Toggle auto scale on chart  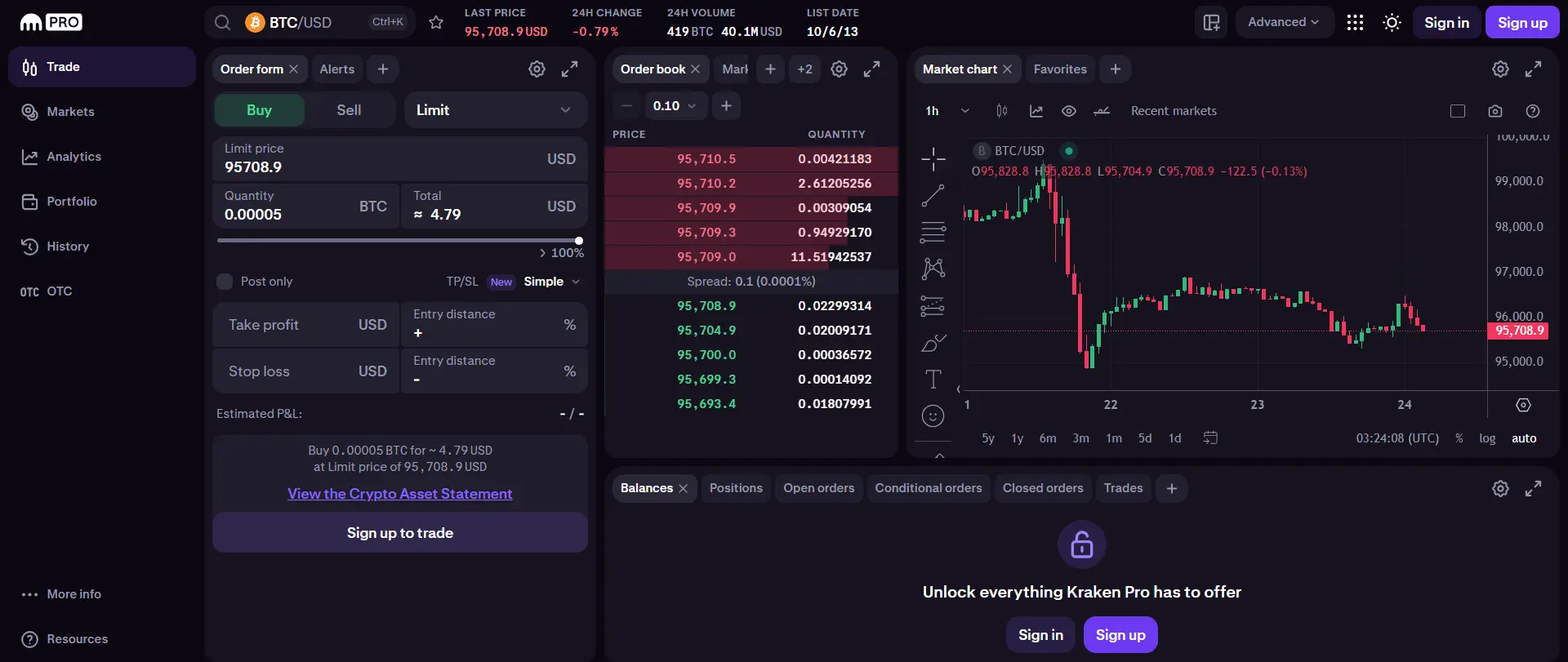coord(1524,438)
